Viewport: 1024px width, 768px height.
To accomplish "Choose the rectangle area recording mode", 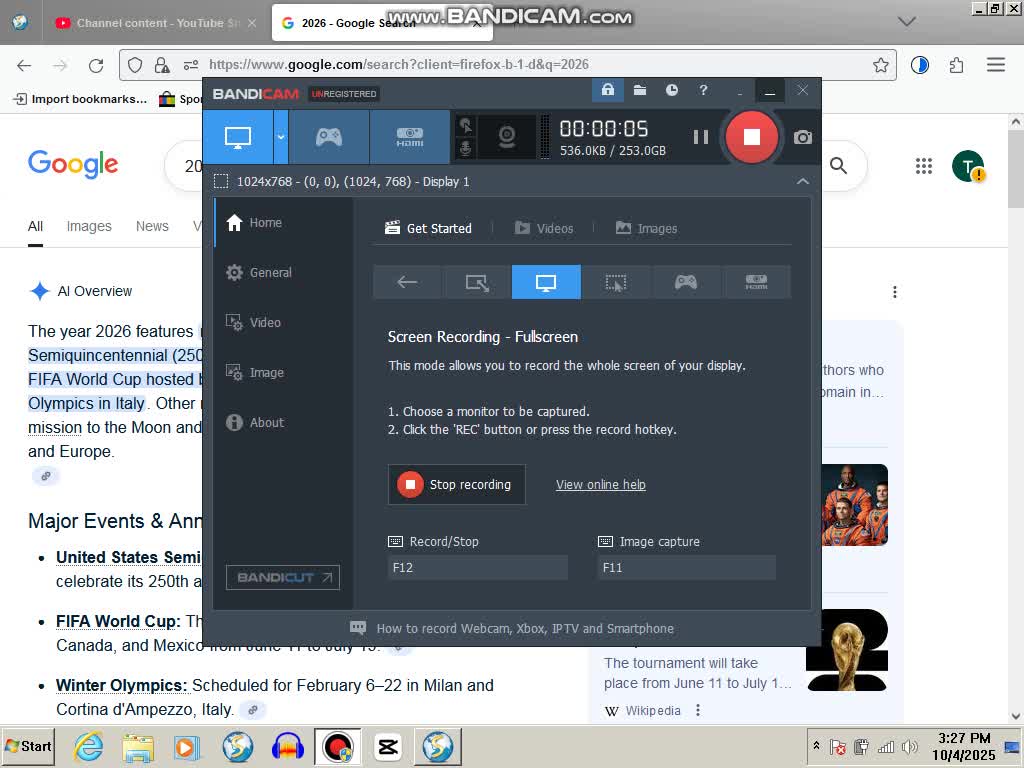I will 477,282.
